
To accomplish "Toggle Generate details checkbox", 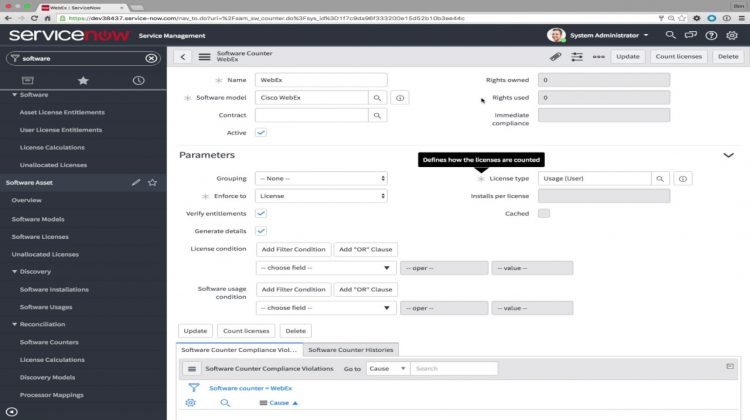I will click(x=261, y=231).
